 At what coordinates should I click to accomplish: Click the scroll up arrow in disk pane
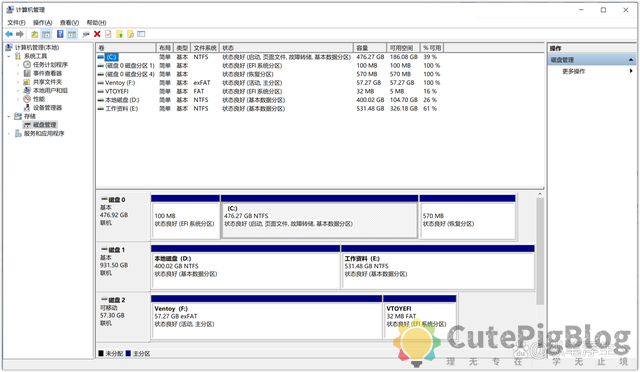tap(540, 194)
